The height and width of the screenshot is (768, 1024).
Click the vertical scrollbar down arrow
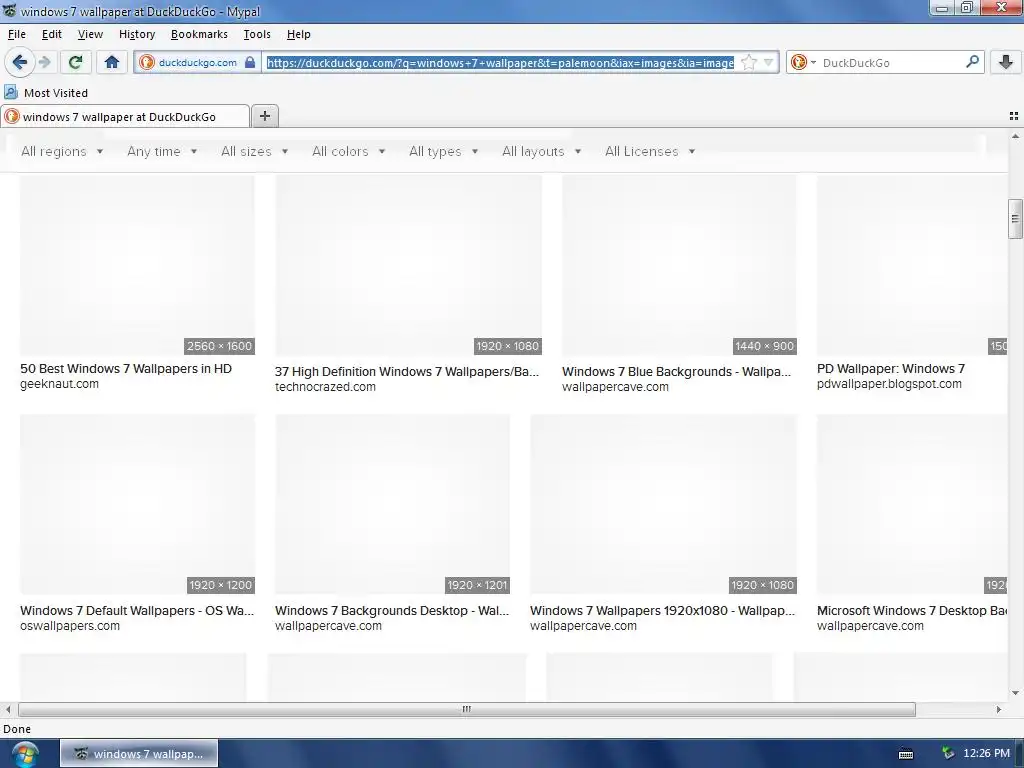(x=1015, y=694)
